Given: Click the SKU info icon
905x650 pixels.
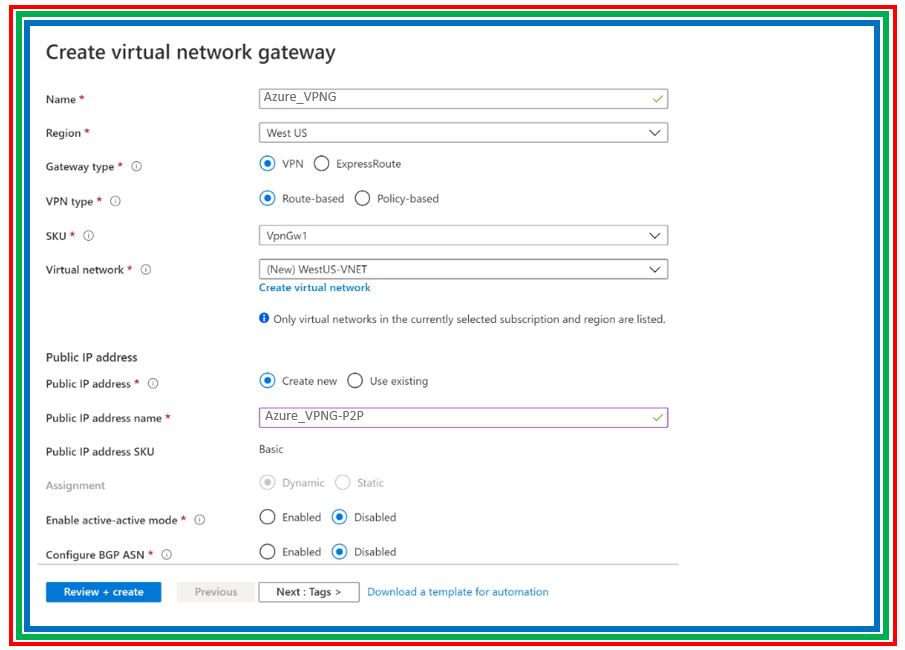Looking at the screenshot, I should tap(89, 236).
